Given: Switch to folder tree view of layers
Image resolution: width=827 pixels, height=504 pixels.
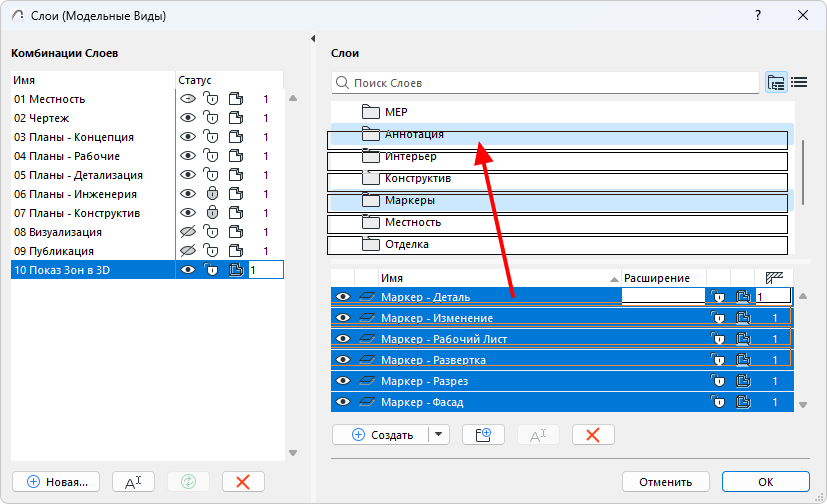Looking at the screenshot, I should click(x=776, y=83).
